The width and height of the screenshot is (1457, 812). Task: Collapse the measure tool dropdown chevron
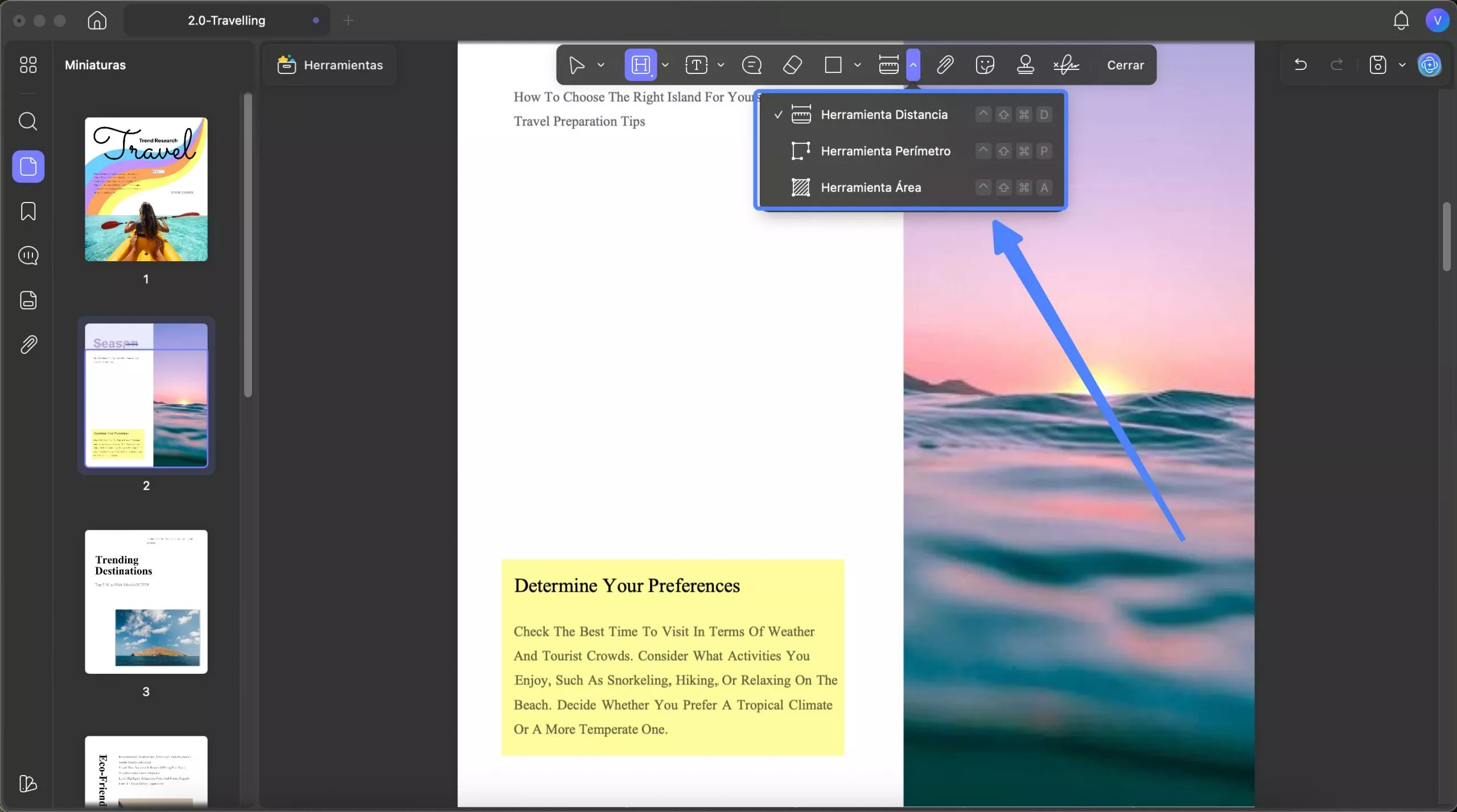(913, 65)
